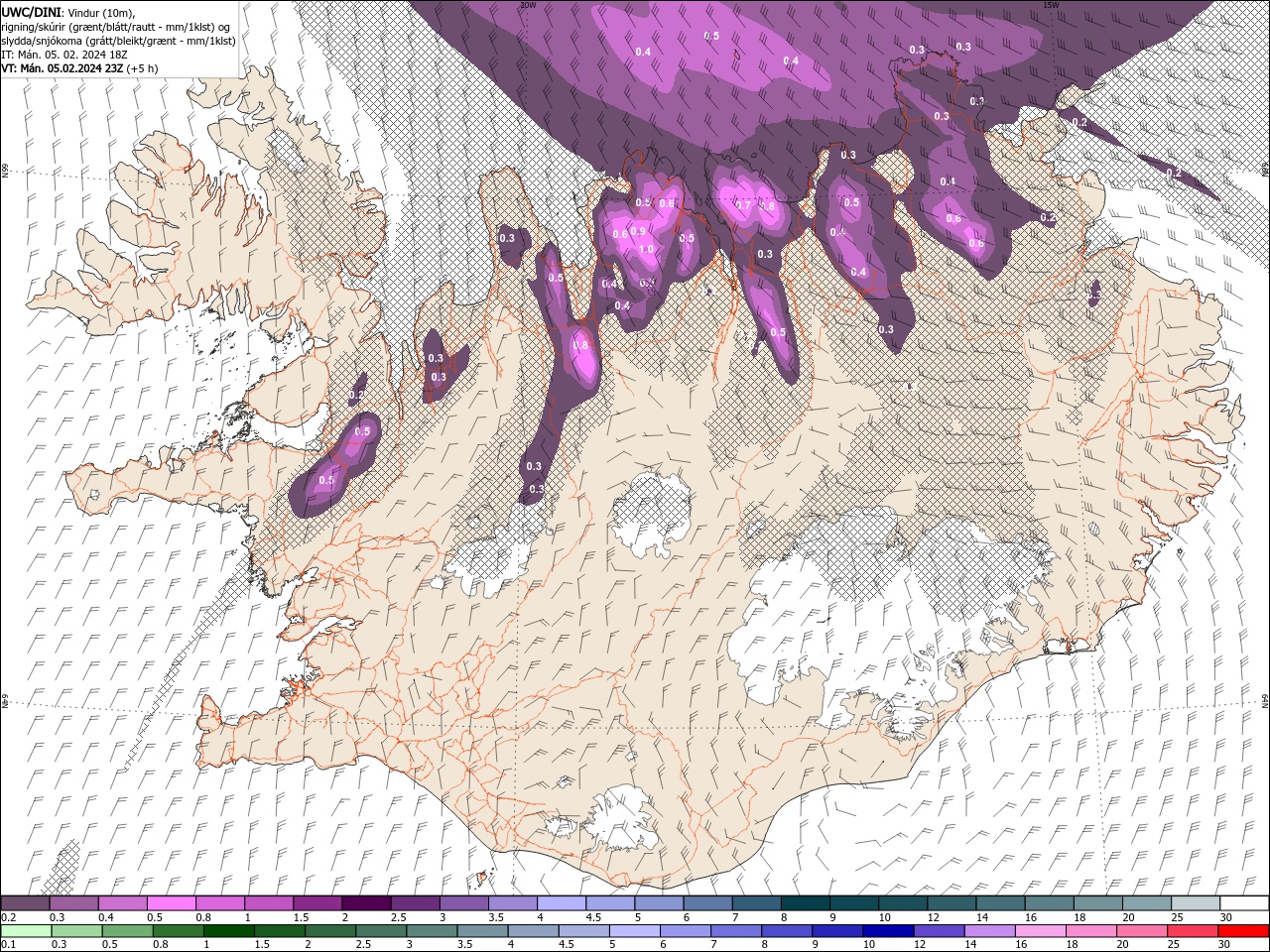This screenshot has height=952, width=1270.
Task: Click the purple legend swatch labeled 0.2
Action: click(25, 903)
